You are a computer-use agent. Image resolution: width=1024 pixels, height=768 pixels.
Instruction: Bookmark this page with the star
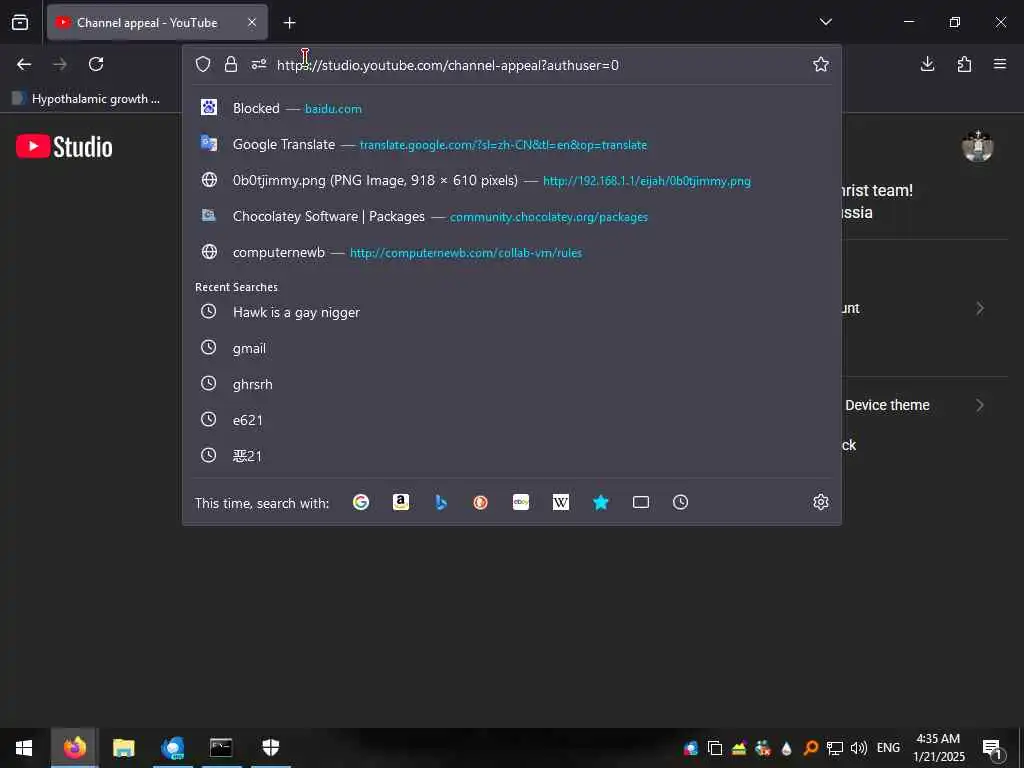pos(821,64)
